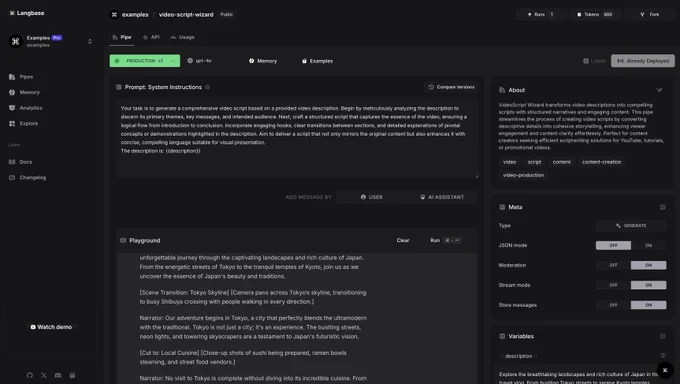This screenshot has height=384, width=680.
Task: Open the PRODUCTION v2 version dropdown
Action: pyautogui.click(x=145, y=61)
